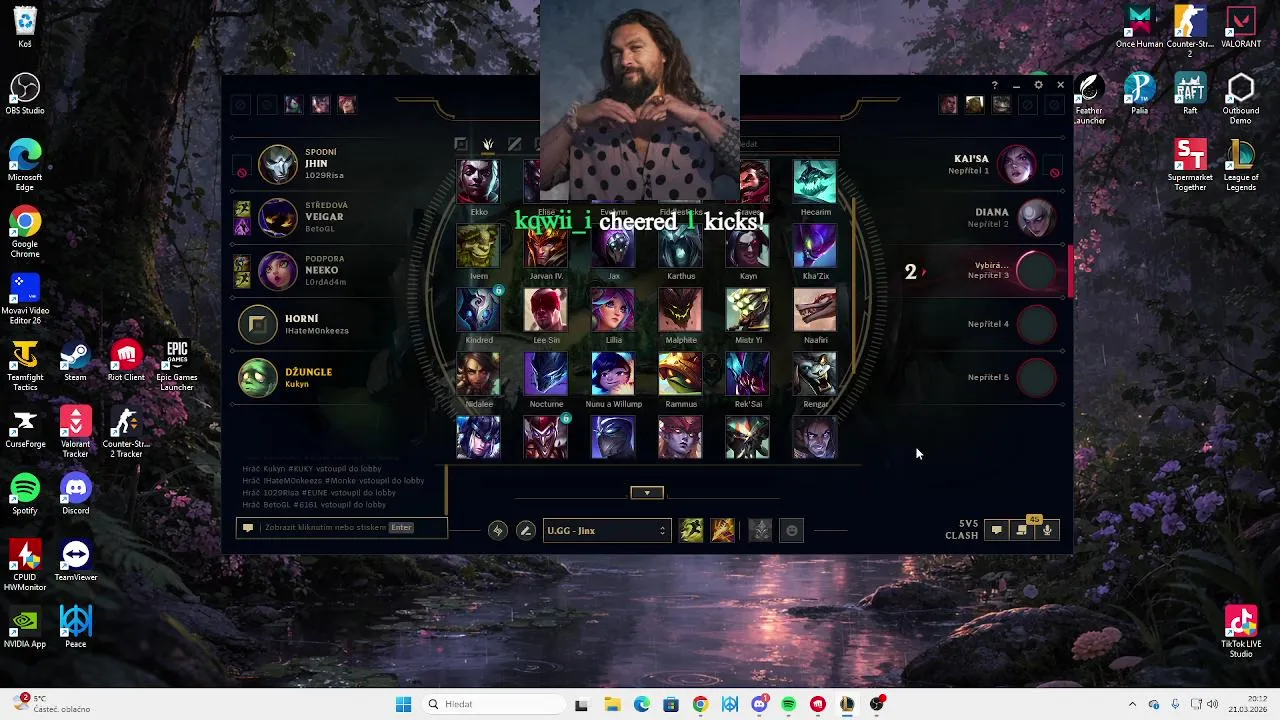Open the emote picker button
This screenshot has width=1280, height=720.
[792, 530]
